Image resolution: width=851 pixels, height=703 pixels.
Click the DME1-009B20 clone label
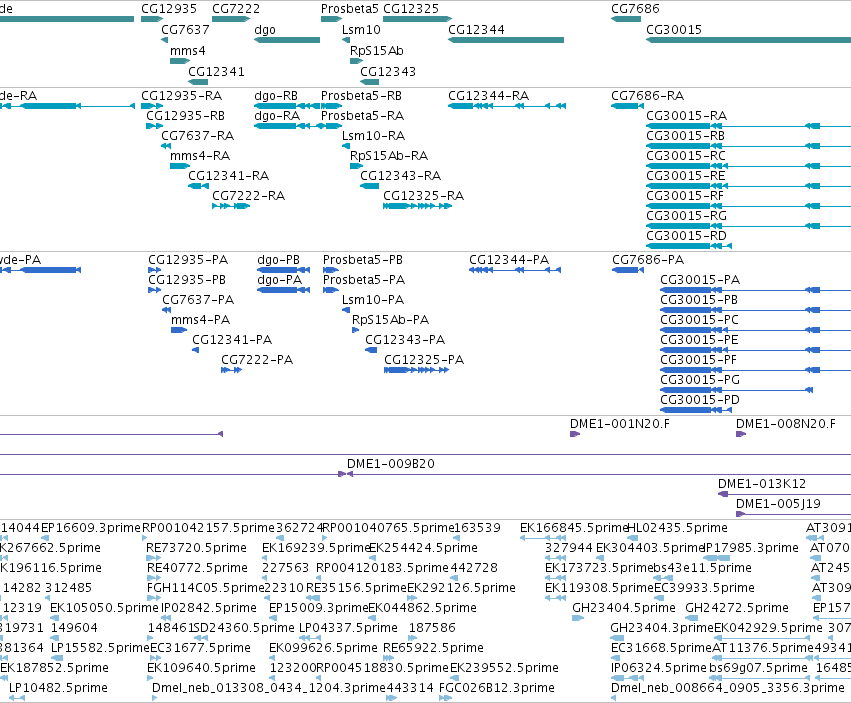click(391, 465)
